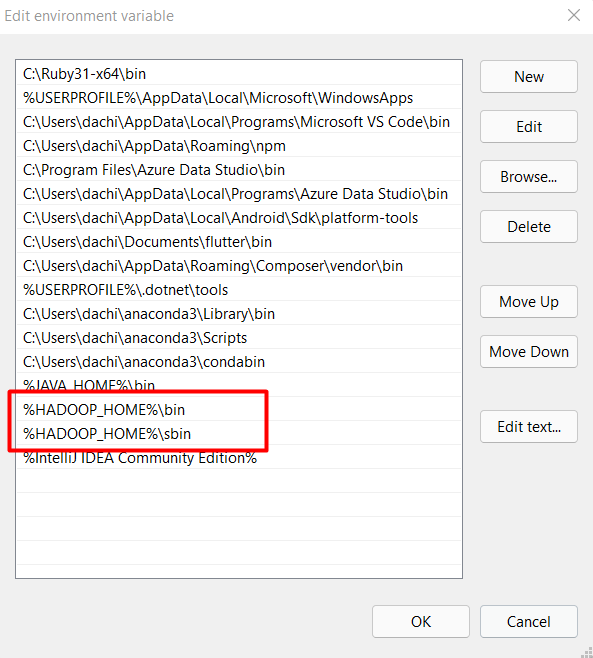Click Move Down button
Image resolution: width=593 pixels, height=658 pixels.
pyautogui.click(x=529, y=352)
